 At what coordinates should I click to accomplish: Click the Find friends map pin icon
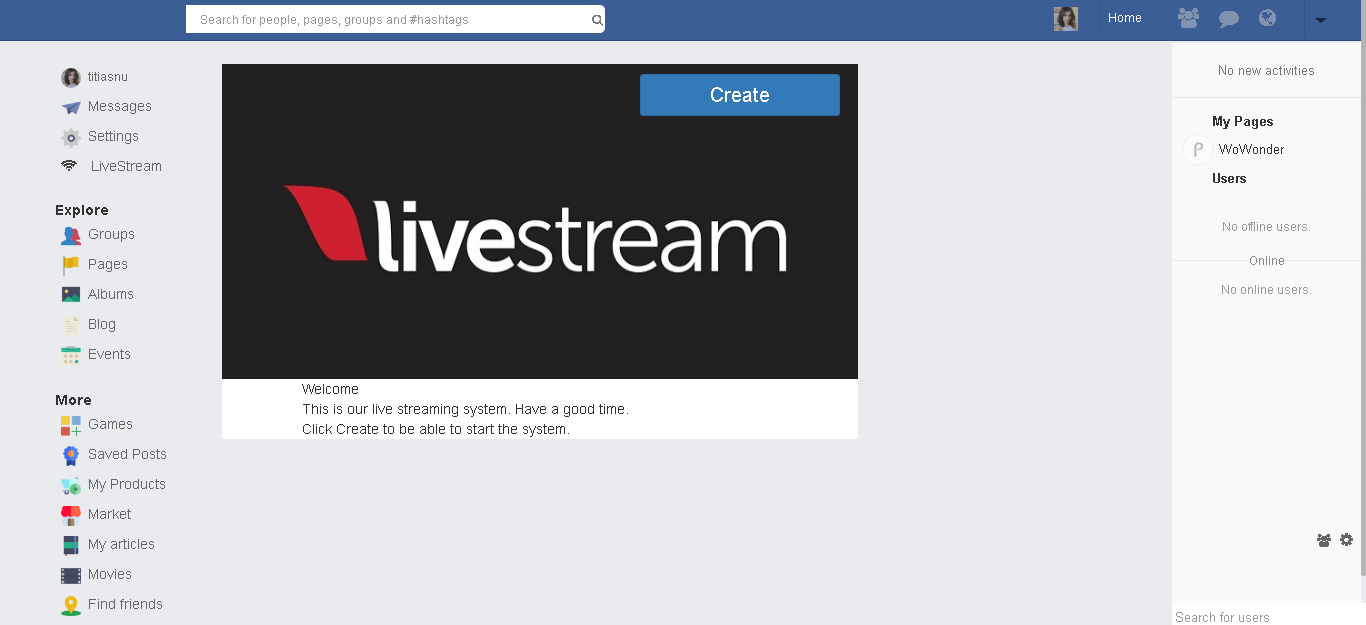coord(70,605)
